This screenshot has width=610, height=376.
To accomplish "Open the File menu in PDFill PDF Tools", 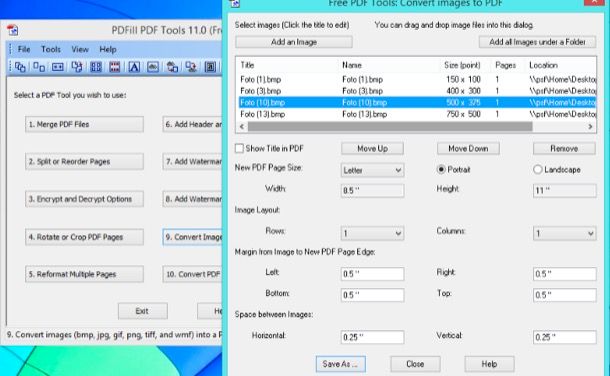I will 24,49.
